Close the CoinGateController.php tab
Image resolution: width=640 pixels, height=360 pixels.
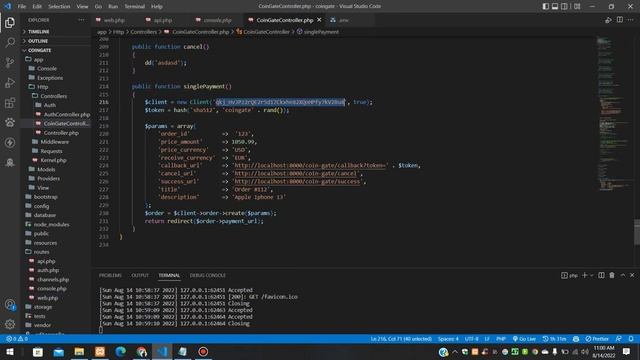[319, 20]
